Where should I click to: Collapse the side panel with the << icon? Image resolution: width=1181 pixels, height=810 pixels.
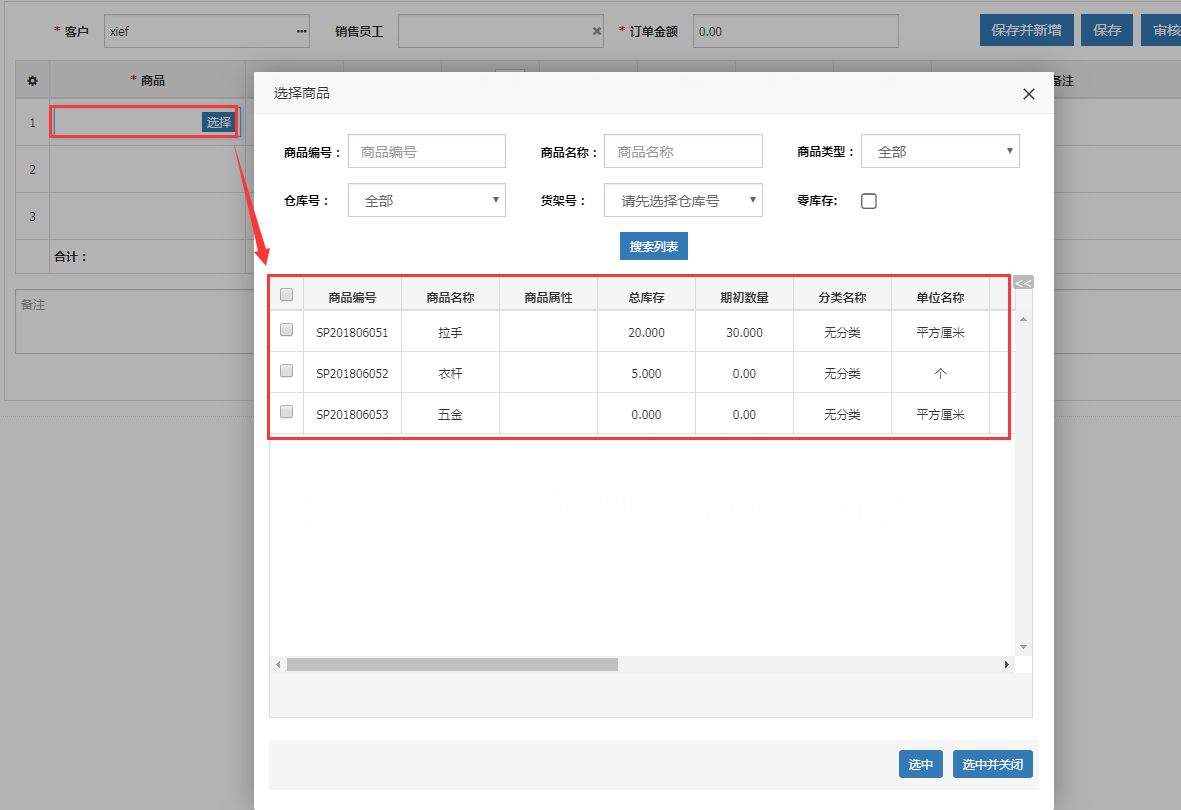pos(1023,283)
